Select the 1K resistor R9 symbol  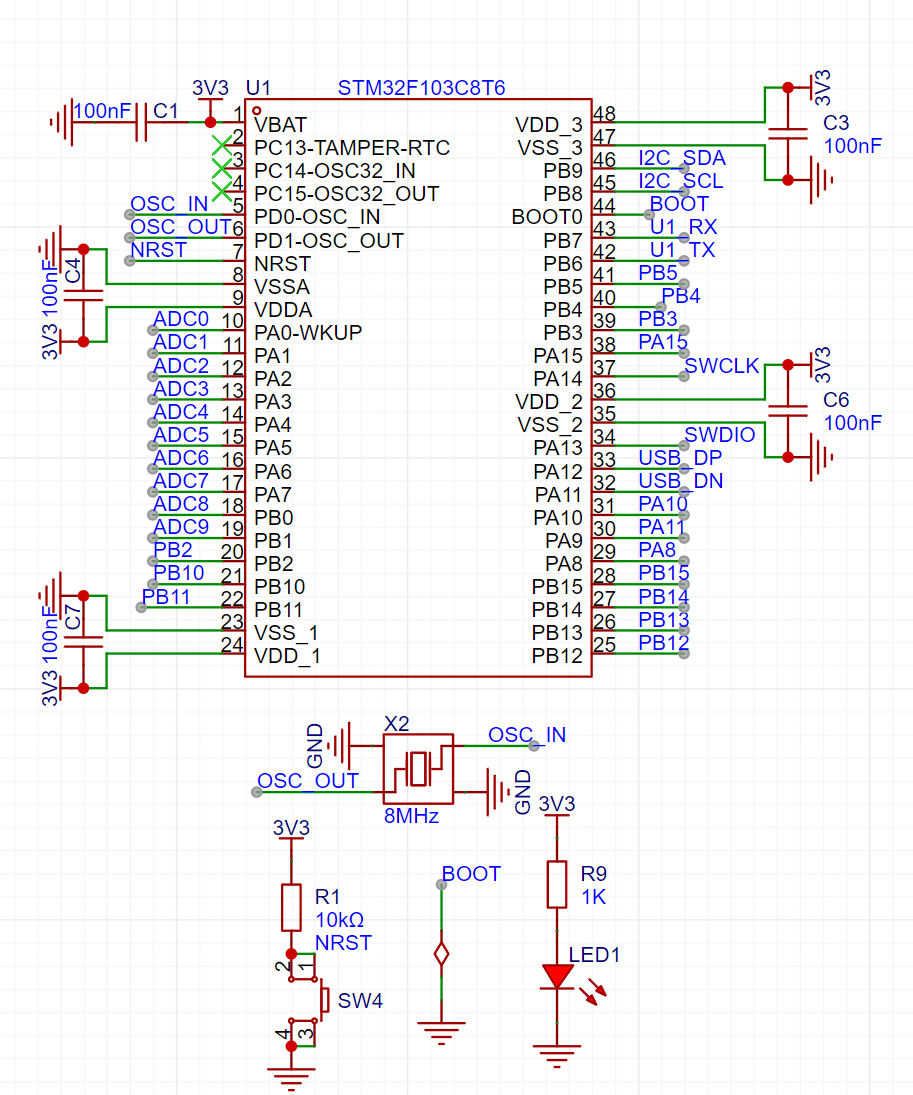click(x=556, y=885)
